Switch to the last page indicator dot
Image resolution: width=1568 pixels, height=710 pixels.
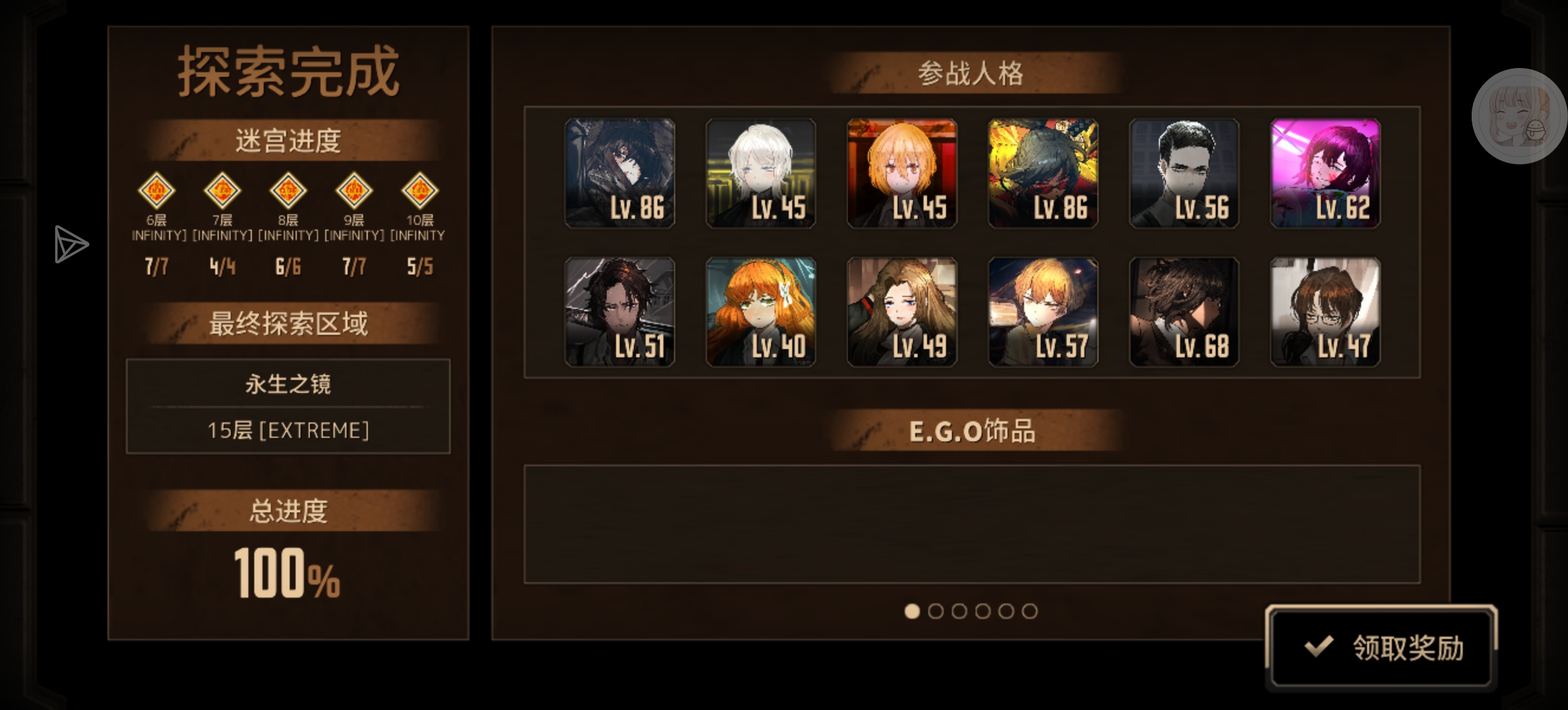pyautogui.click(x=1029, y=611)
